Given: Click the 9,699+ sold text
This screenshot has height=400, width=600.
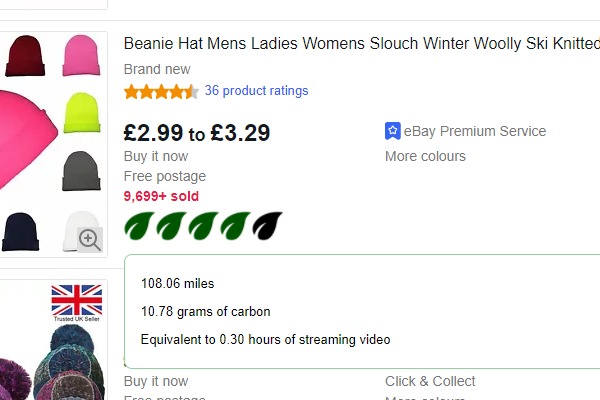Looking at the screenshot, I should pos(161,196).
